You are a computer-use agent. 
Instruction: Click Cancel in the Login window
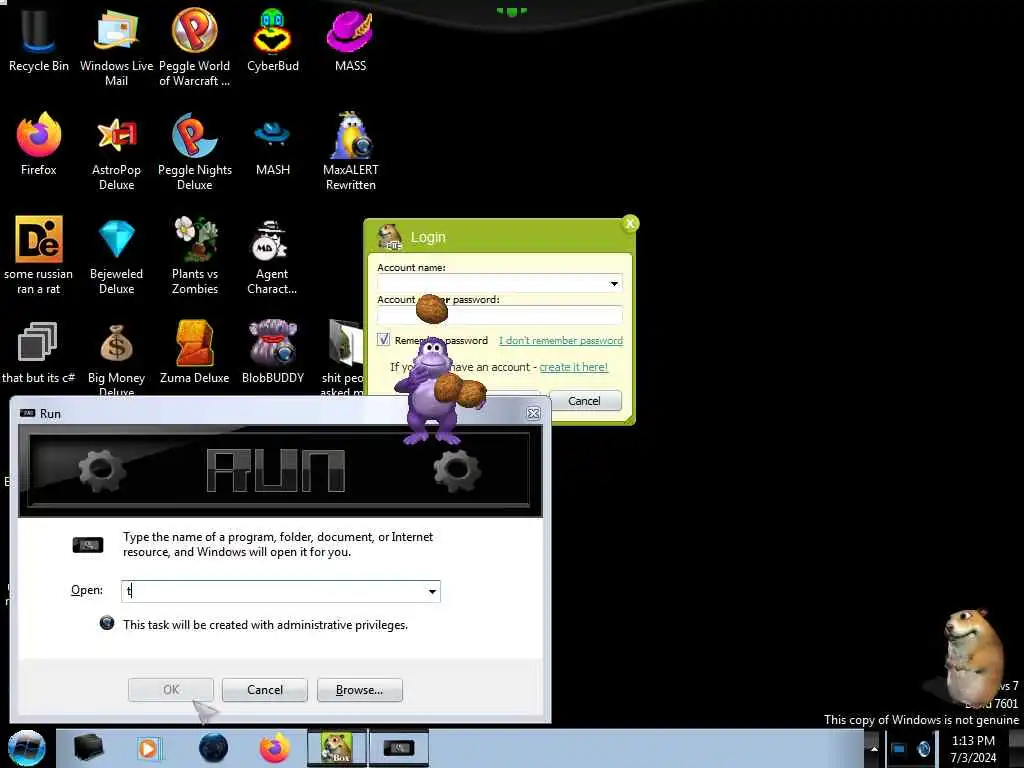[584, 401]
